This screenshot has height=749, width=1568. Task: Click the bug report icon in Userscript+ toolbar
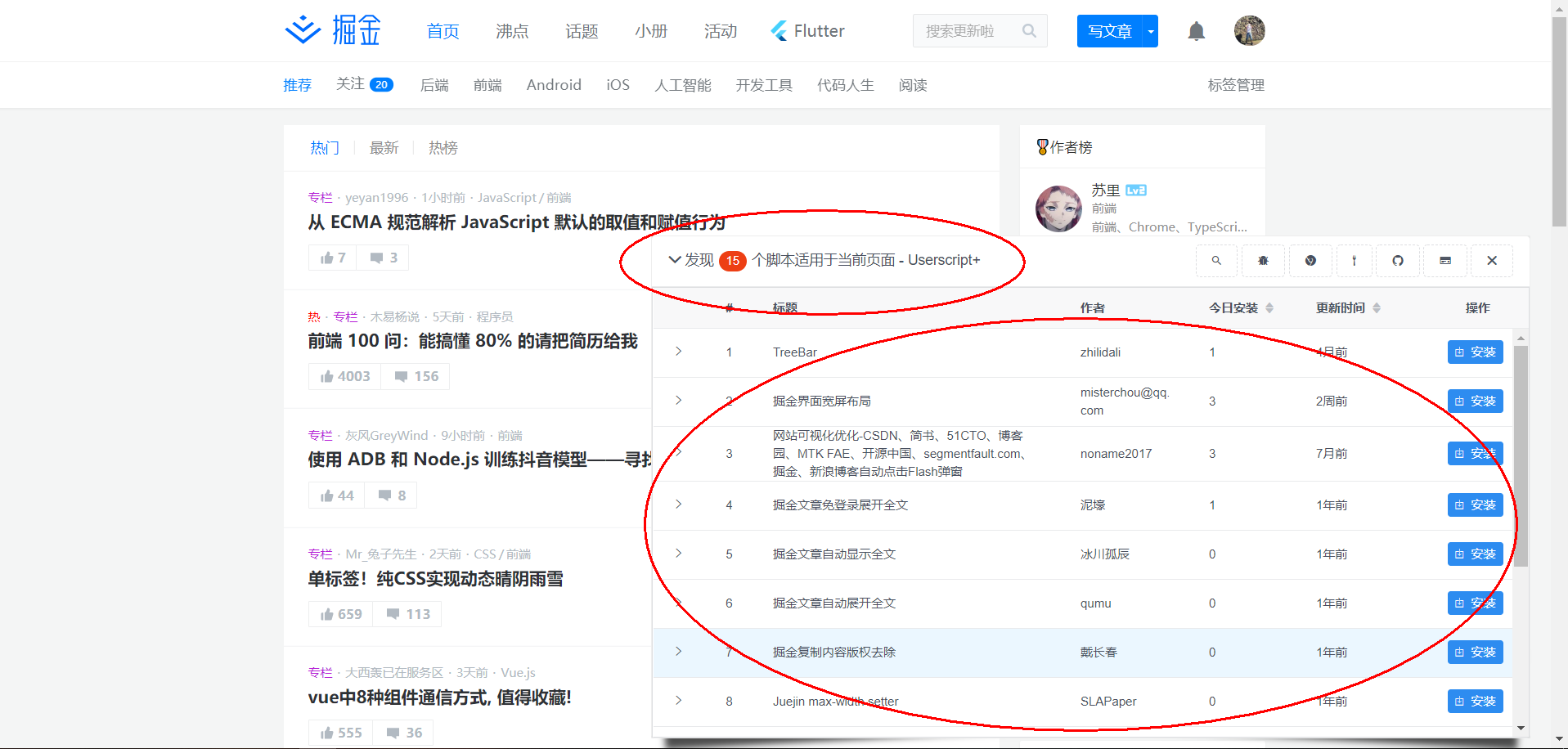tap(1263, 261)
